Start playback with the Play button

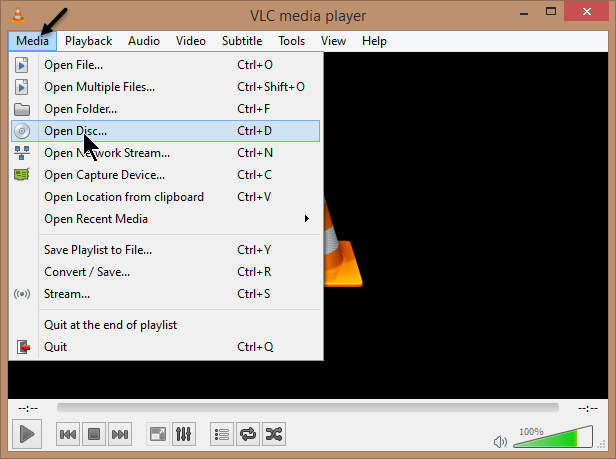click(x=27, y=434)
